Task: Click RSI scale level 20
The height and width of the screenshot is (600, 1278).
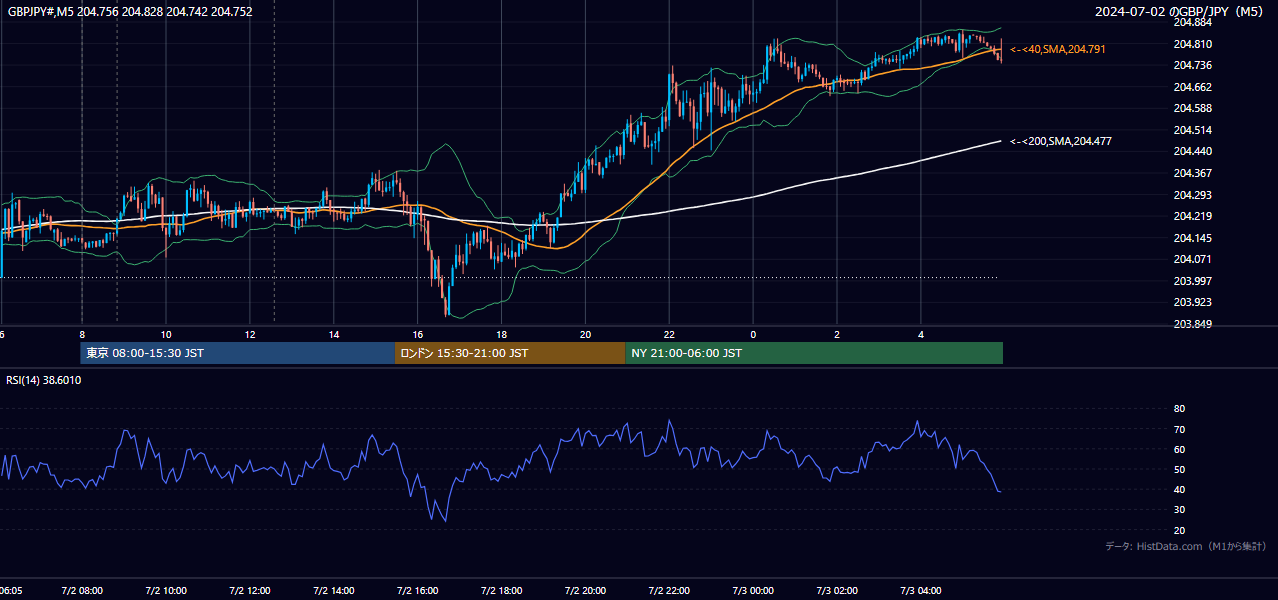Action: pyautogui.click(x=1179, y=530)
